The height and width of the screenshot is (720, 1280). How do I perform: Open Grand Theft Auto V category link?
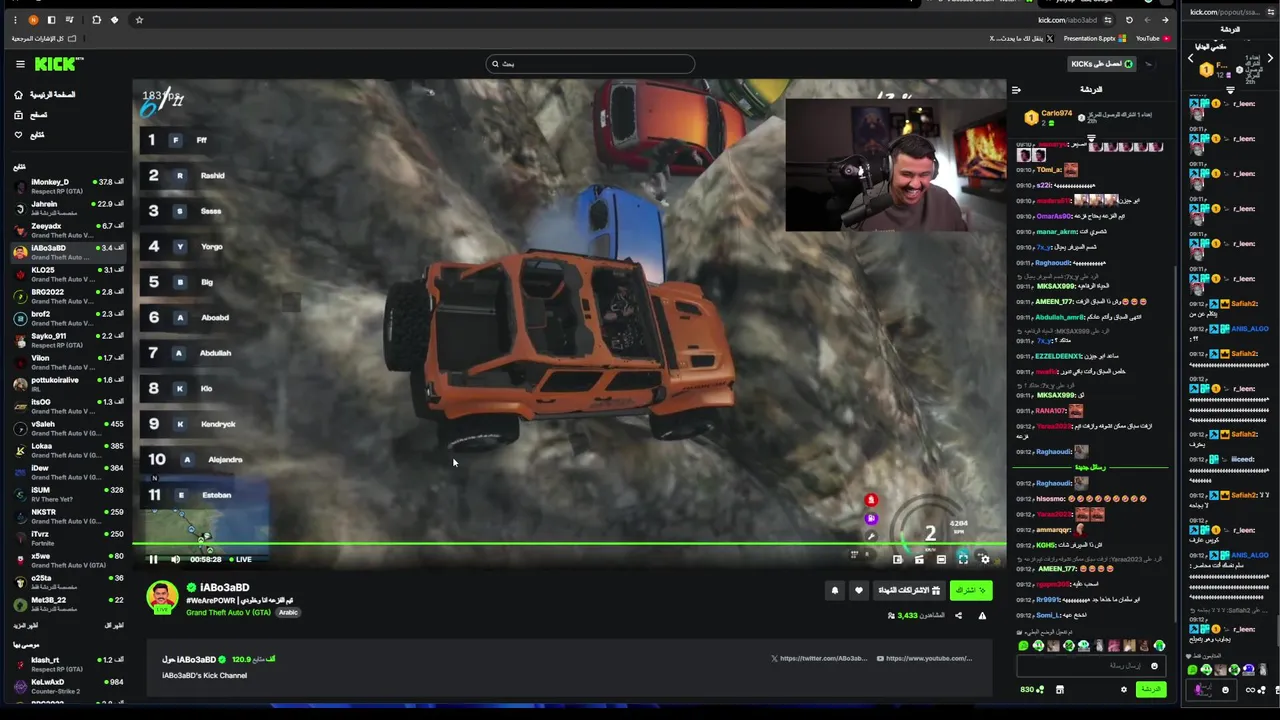pos(228,613)
